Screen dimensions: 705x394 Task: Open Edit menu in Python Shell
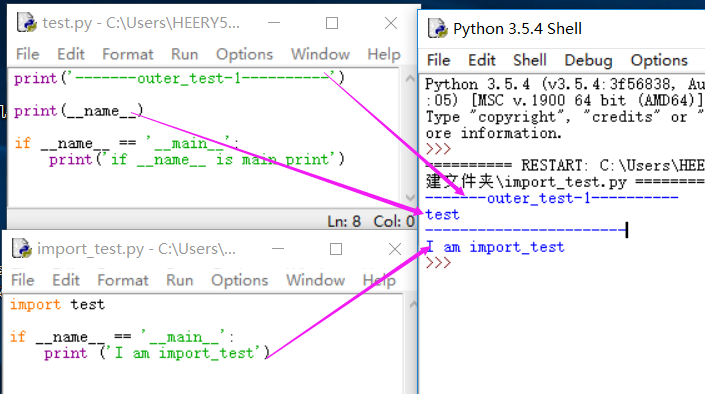tap(482, 60)
